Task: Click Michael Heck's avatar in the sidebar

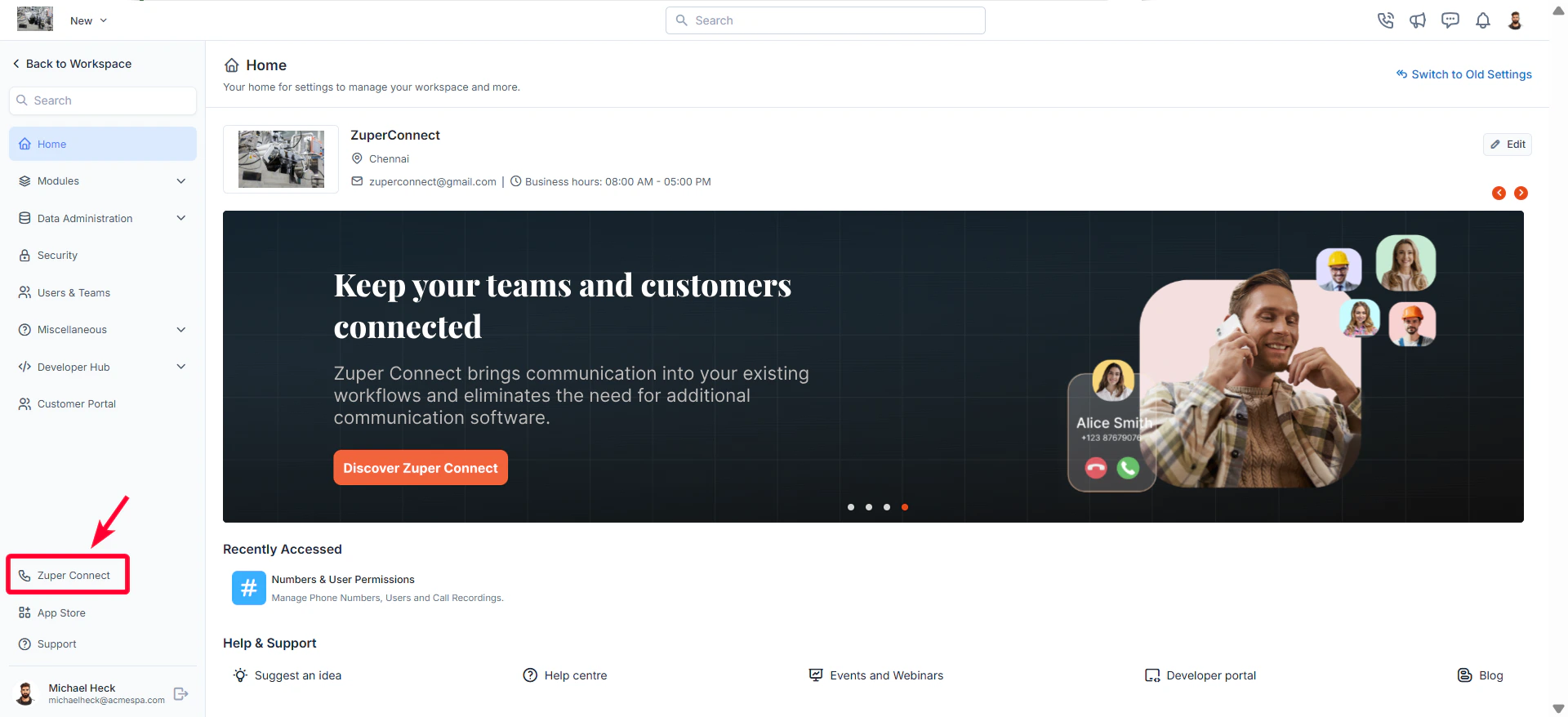Action: (x=26, y=693)
